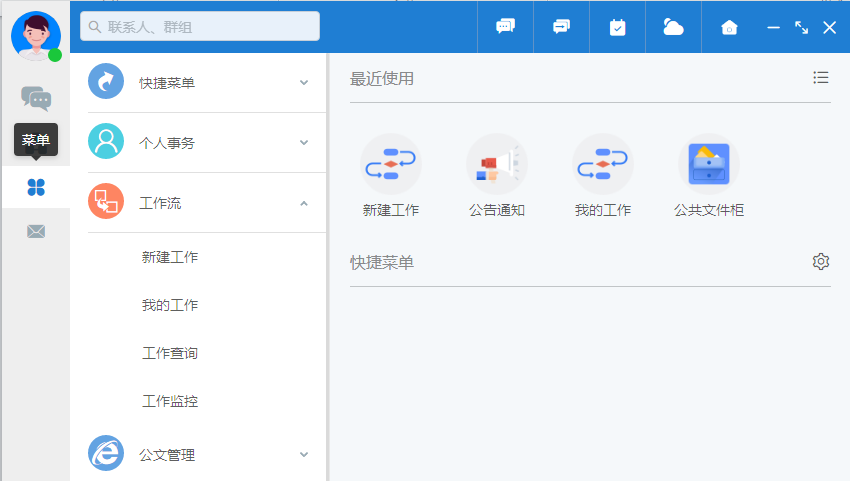This screenshot has width=850, height=481.
Task: Open the cloud icon in top toolbar
Action: click(x=674, y=27)
